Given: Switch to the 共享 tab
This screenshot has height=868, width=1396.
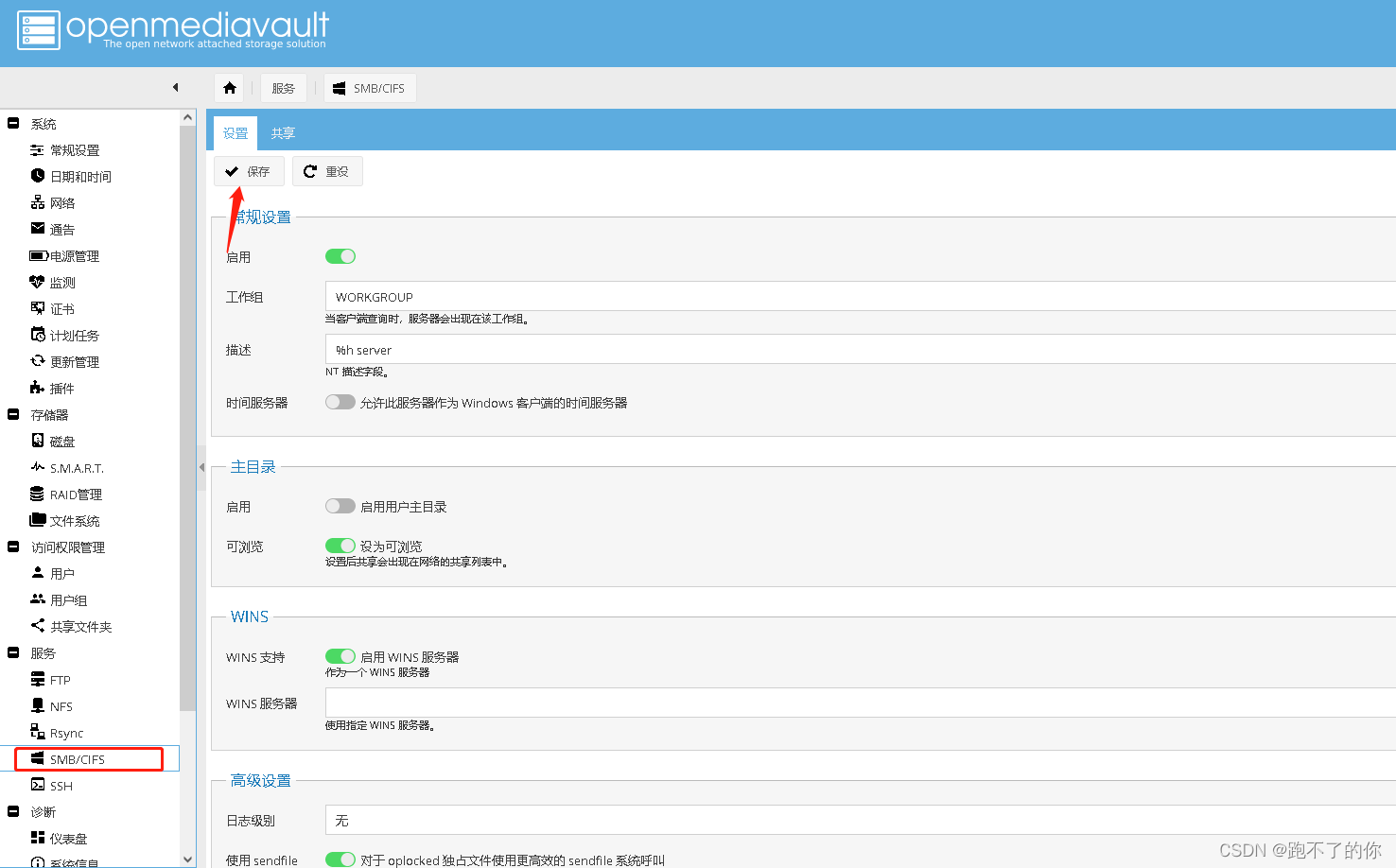Looking at the screenshot, I should coord(283,133).
